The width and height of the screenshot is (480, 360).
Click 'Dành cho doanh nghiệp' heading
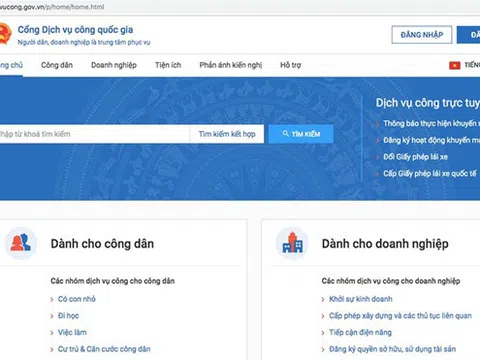[x=385, y=244]
